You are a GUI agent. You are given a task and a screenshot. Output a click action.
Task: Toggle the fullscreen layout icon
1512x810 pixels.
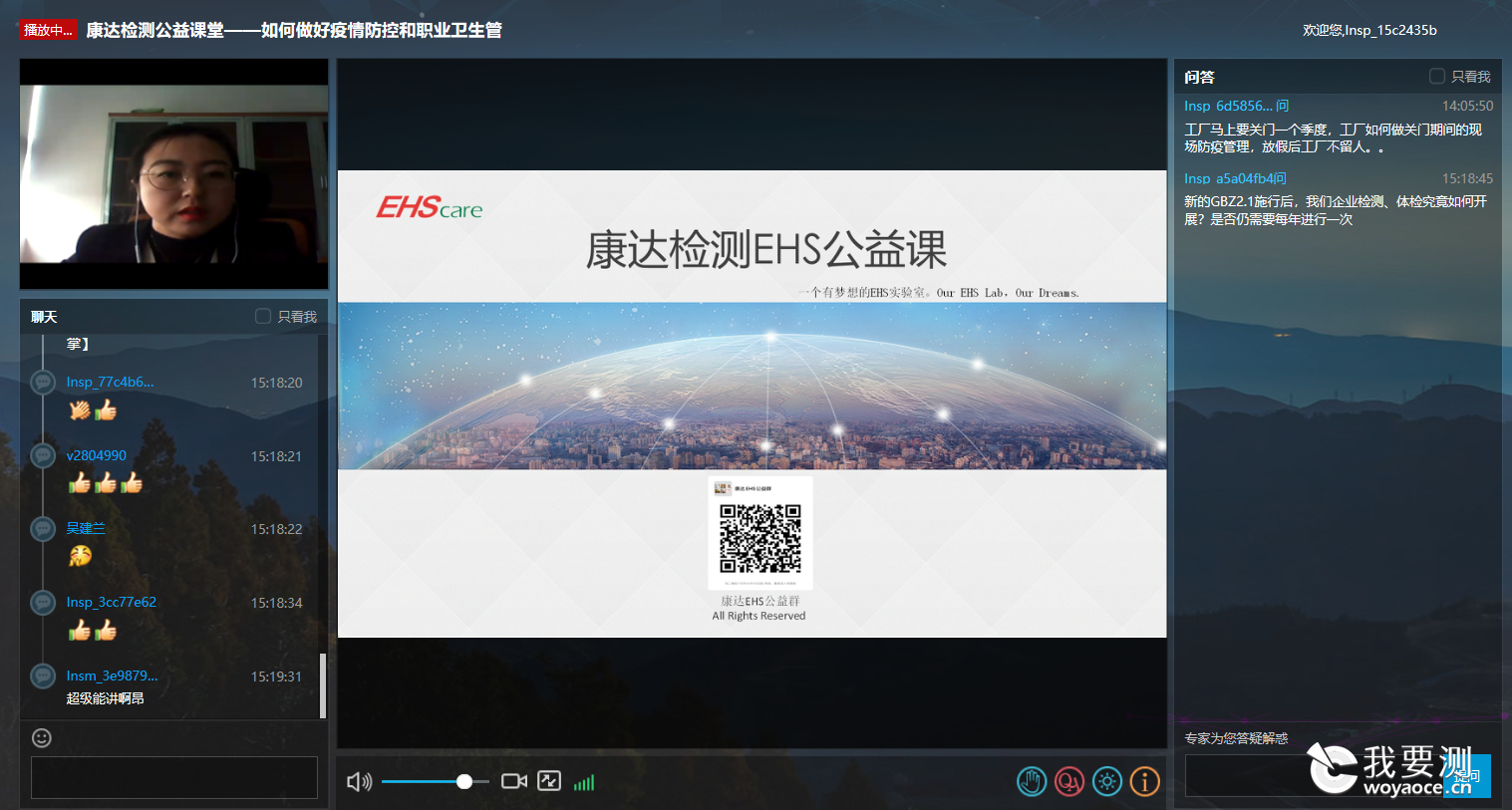click(x=549, y=781)
